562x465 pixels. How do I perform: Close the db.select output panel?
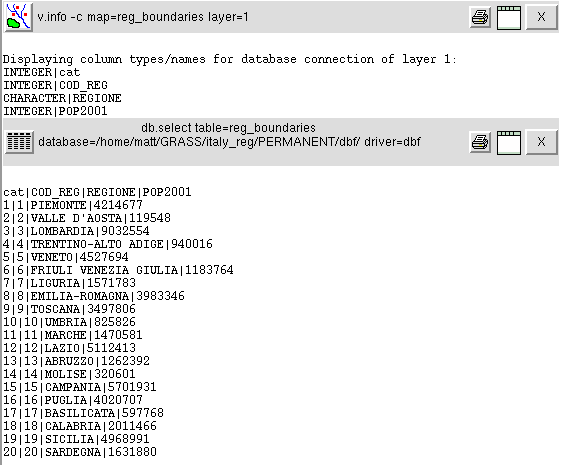(541, 142)
